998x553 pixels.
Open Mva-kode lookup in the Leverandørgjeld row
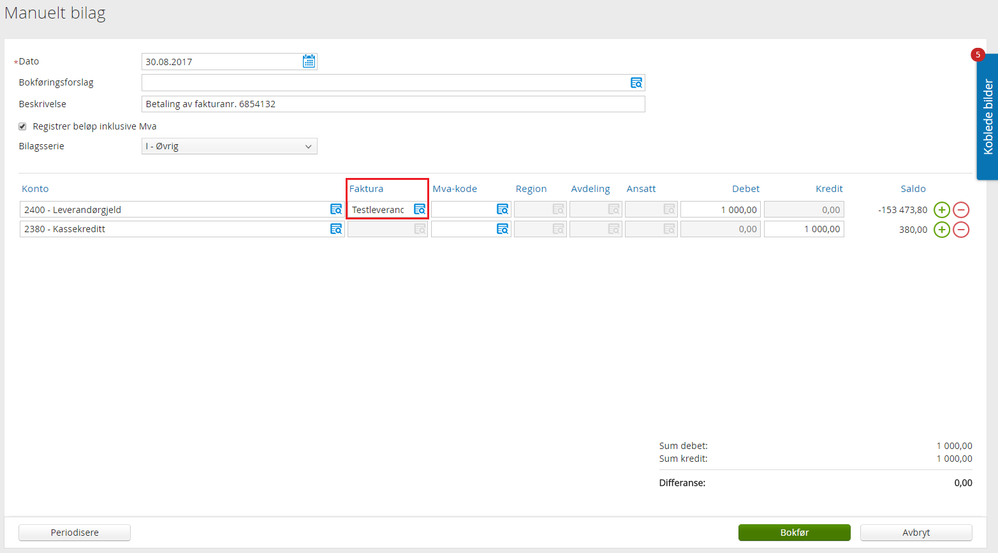(502, 209)
